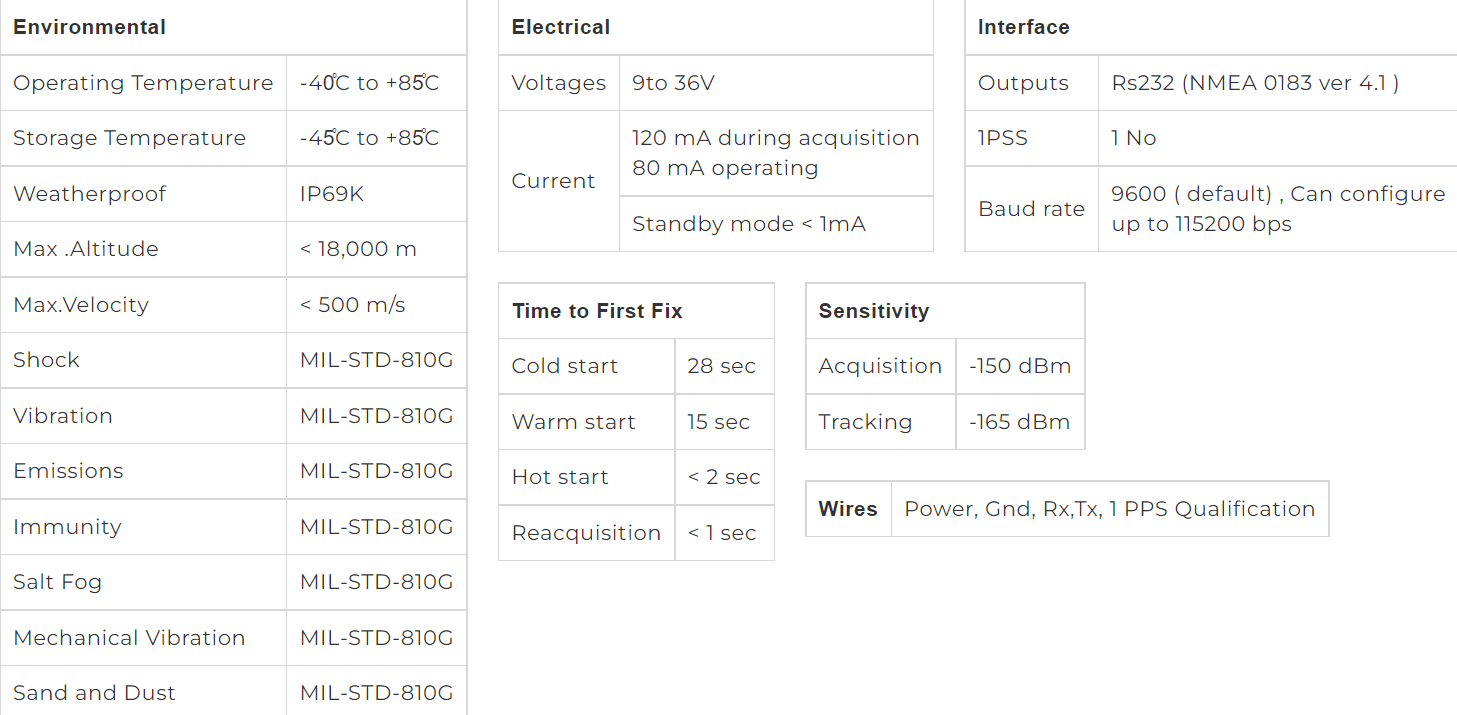Select the Sensitivity table header
The image size is (1457, 715).
[945, 311]
